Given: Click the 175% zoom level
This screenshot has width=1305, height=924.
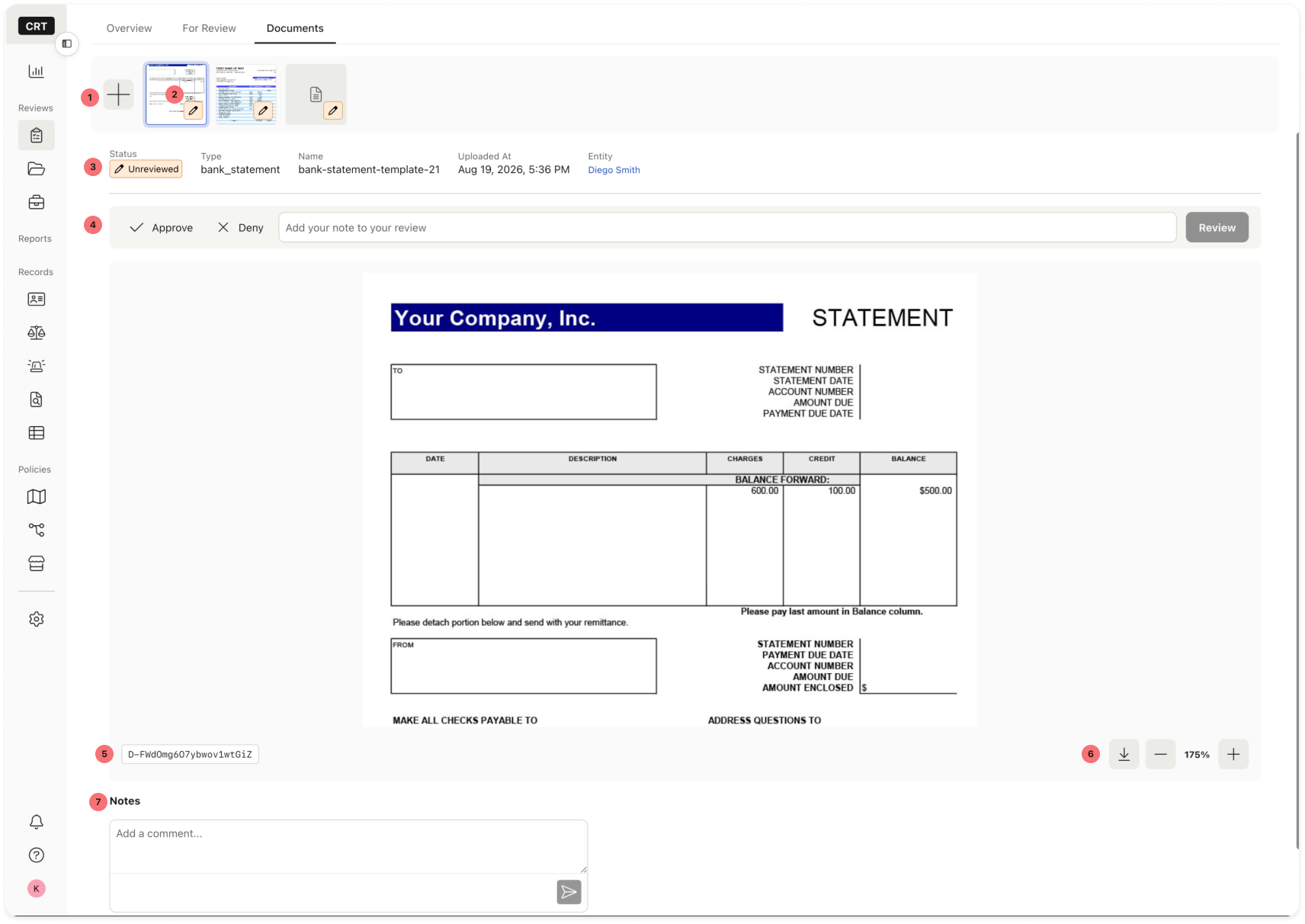Looking at the screenshot, I should (x=1197, y=755).
